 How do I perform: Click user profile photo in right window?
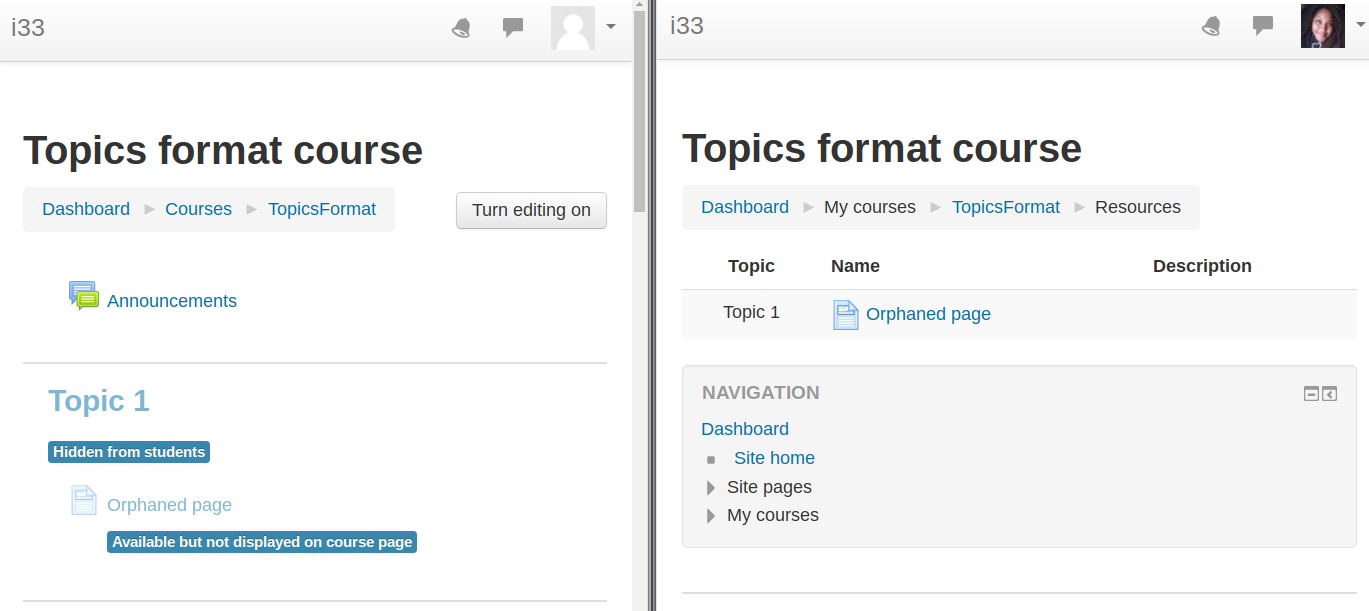(x=1323, y=26)
